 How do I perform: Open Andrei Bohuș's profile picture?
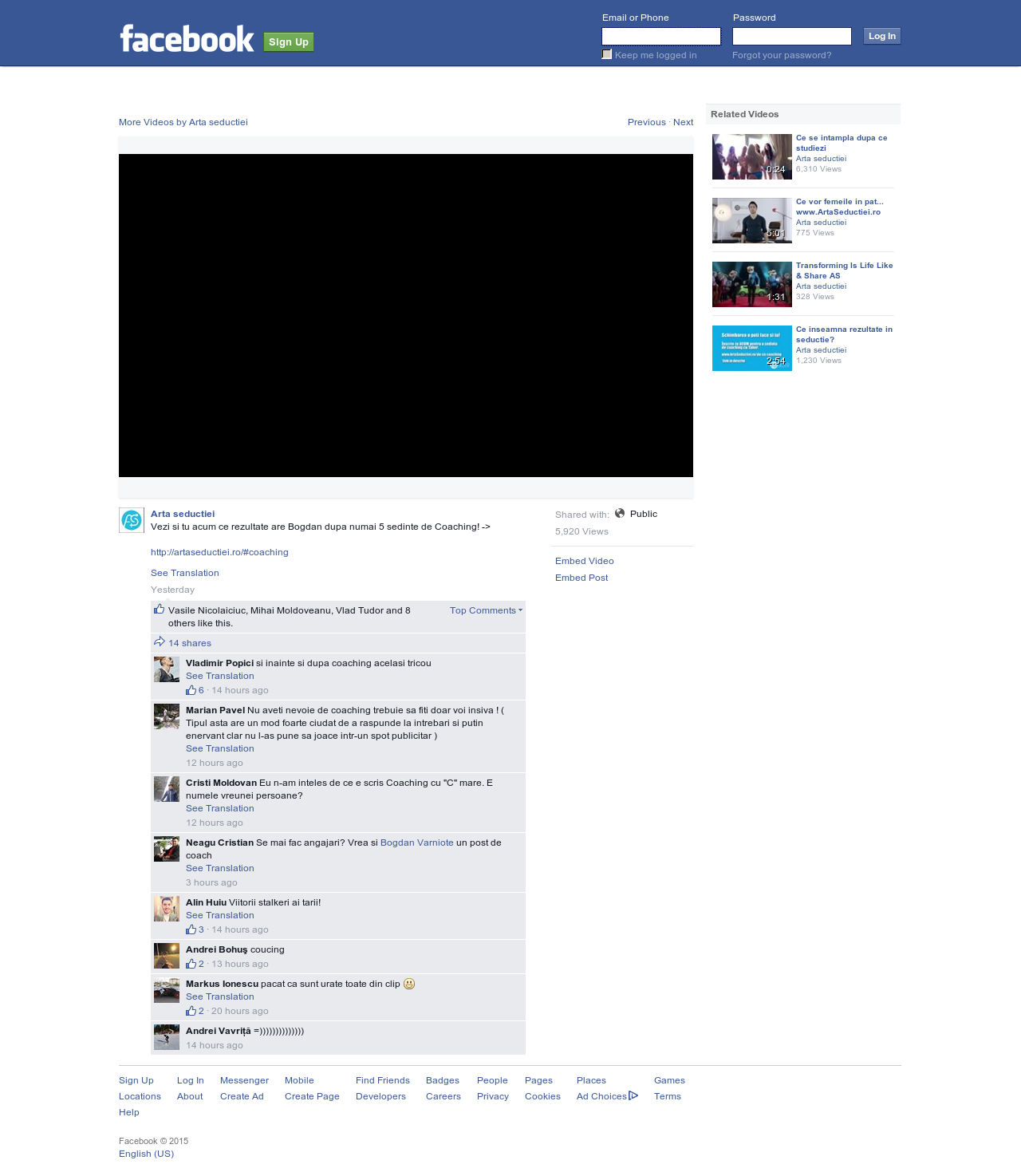(x=167, y=956)
